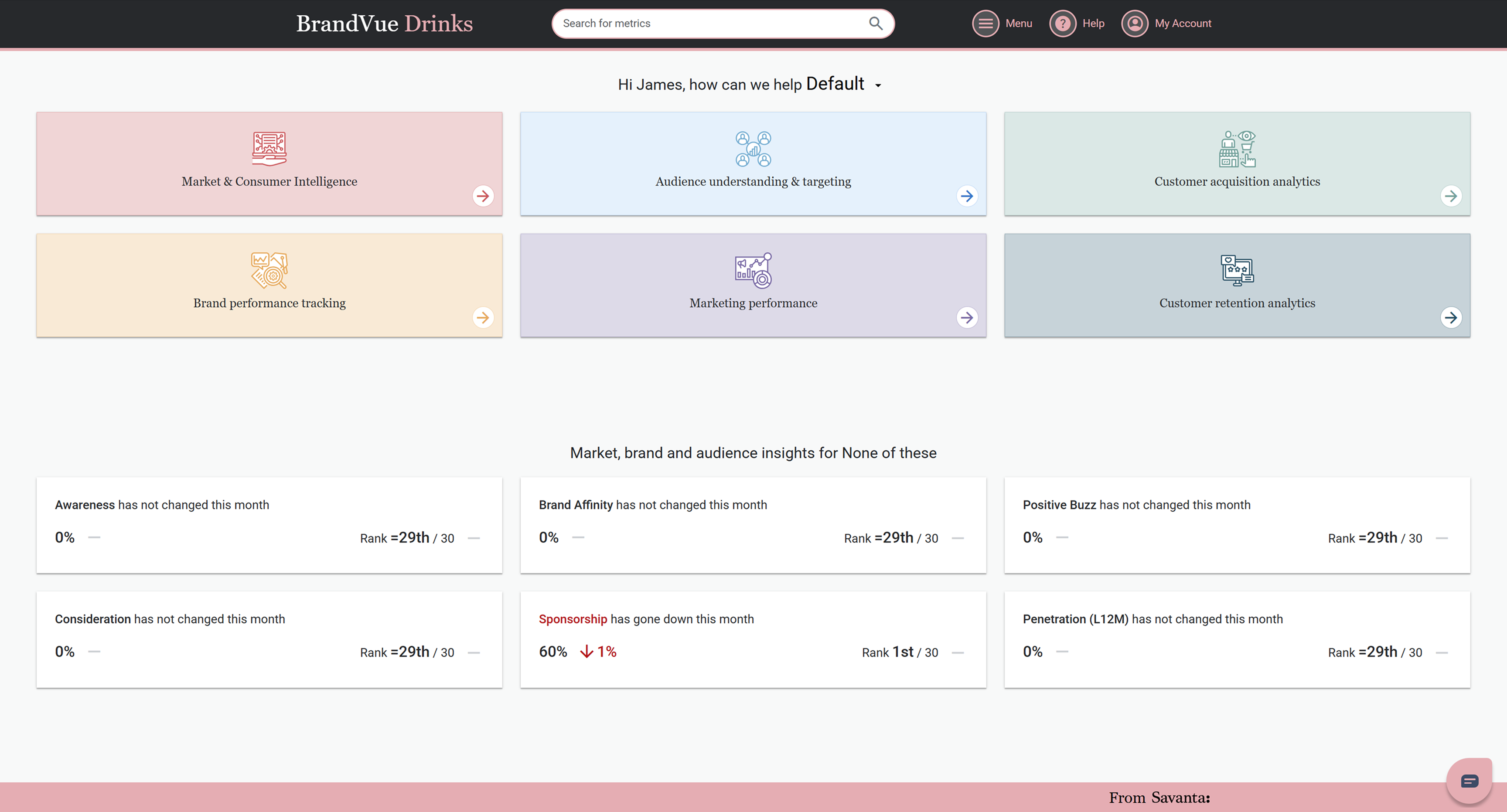Click the Positive Buzz 0% value
The width and height of the screenshot is (1507, 812).
tap(1033, 537)
